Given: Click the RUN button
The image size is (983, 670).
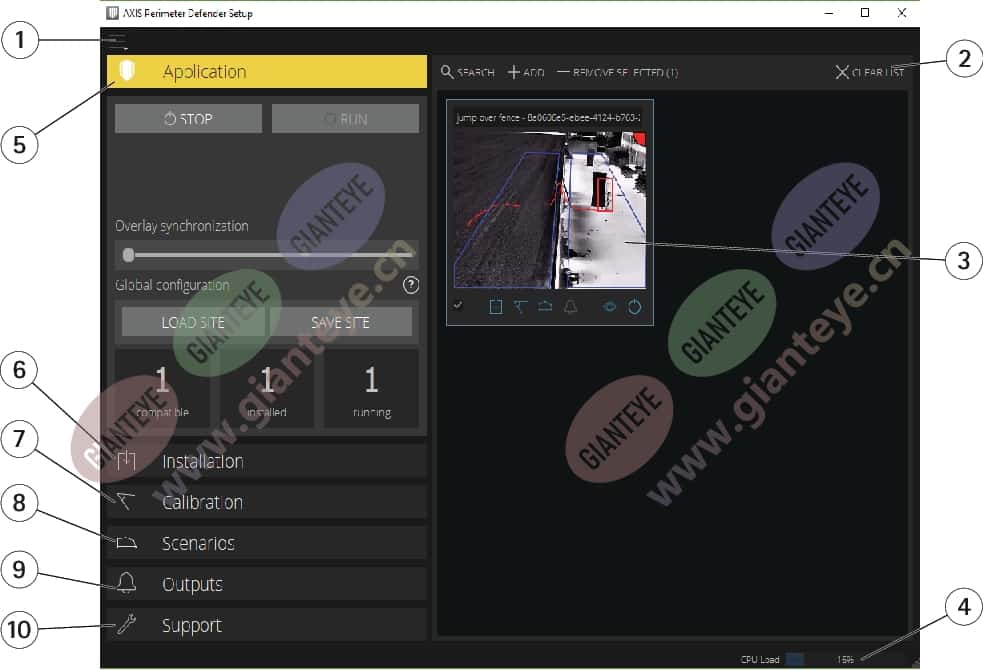Looking at the screenshot, I should pyautogui.click(x=345, y=118).
